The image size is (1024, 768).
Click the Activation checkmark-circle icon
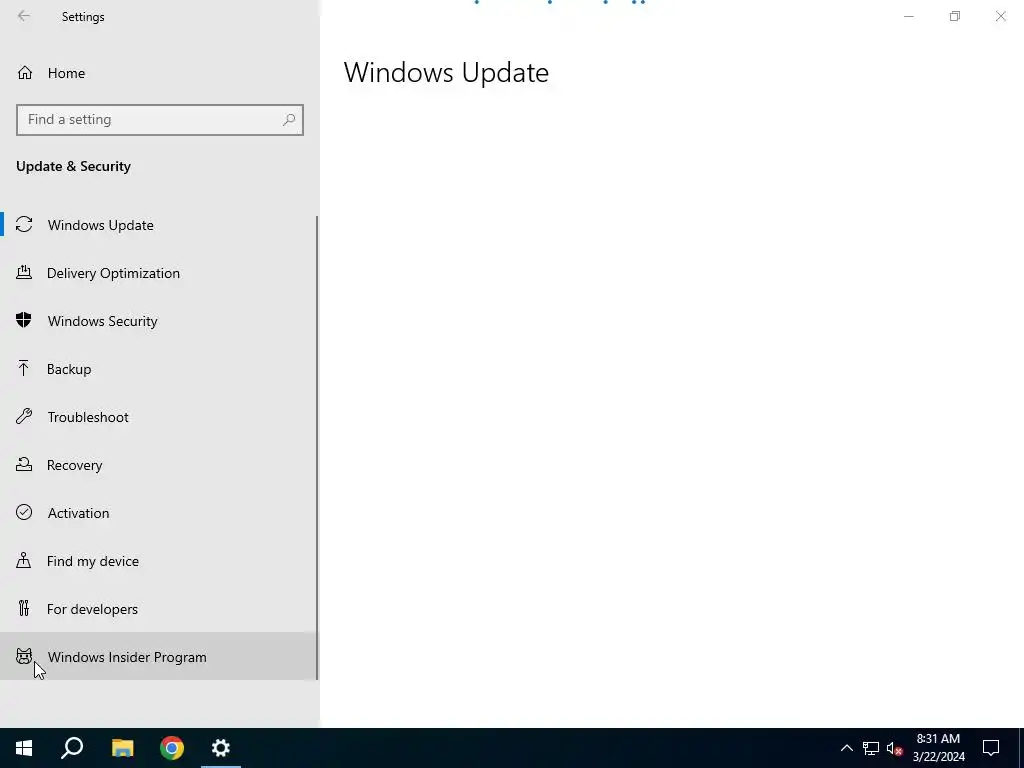tap(24, 512)
